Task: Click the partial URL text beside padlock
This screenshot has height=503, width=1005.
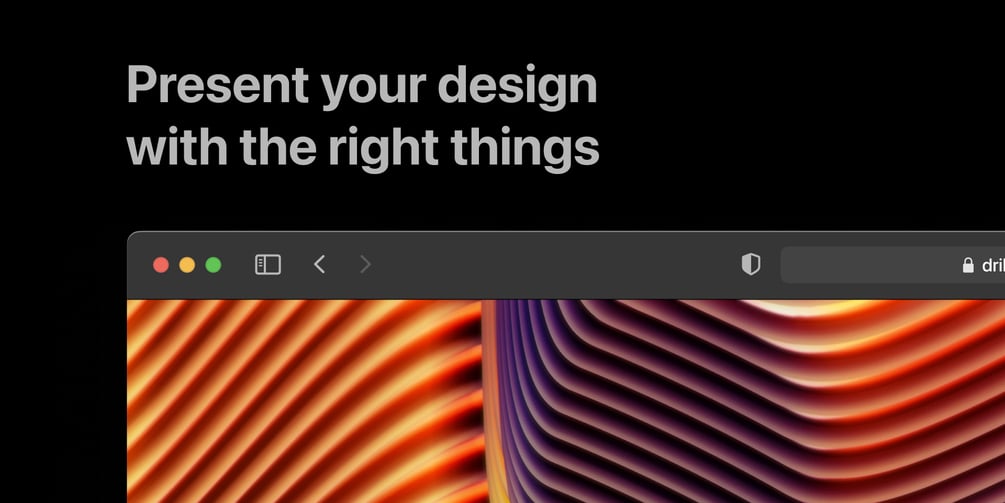Action: [993, 265]
